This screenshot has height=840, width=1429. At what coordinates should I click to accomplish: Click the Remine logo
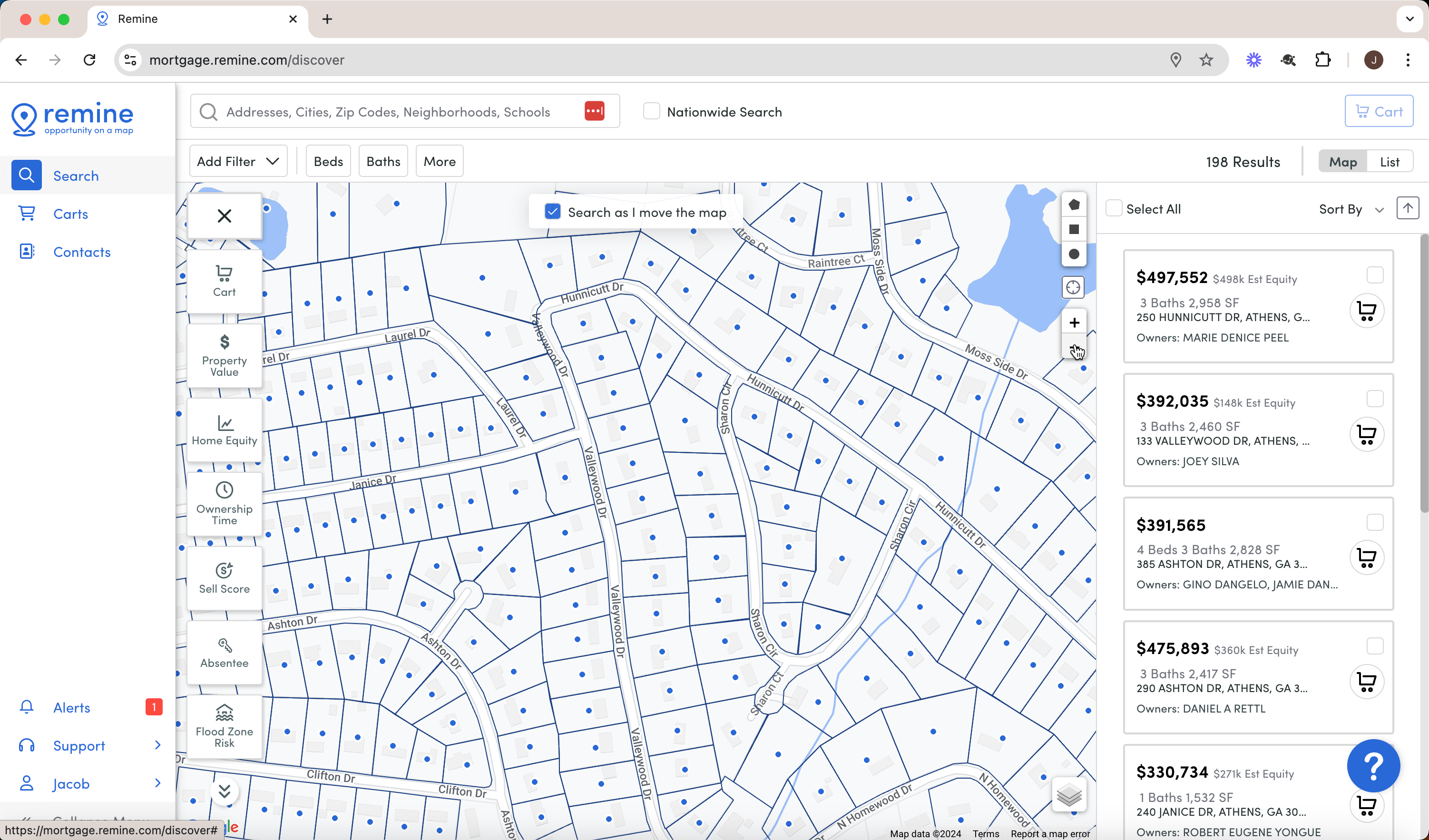coord(73,118)
